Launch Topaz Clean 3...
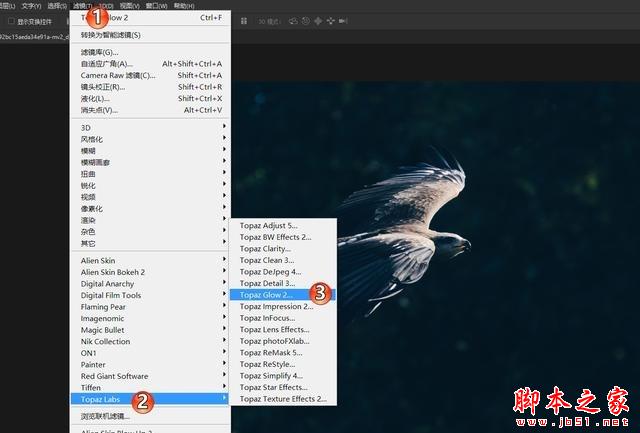The height and width of the screenshot is (433, 640). (x=283, y=260)
